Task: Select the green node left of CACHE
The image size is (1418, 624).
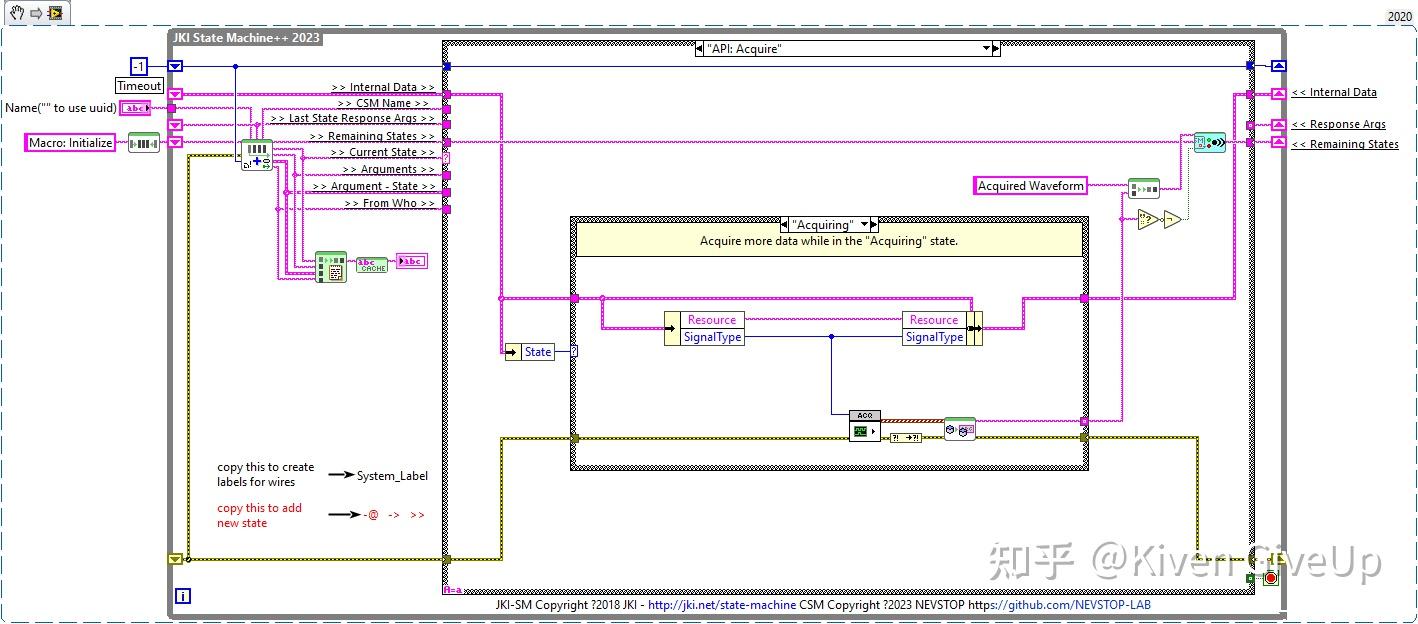Action: point(330,267)
